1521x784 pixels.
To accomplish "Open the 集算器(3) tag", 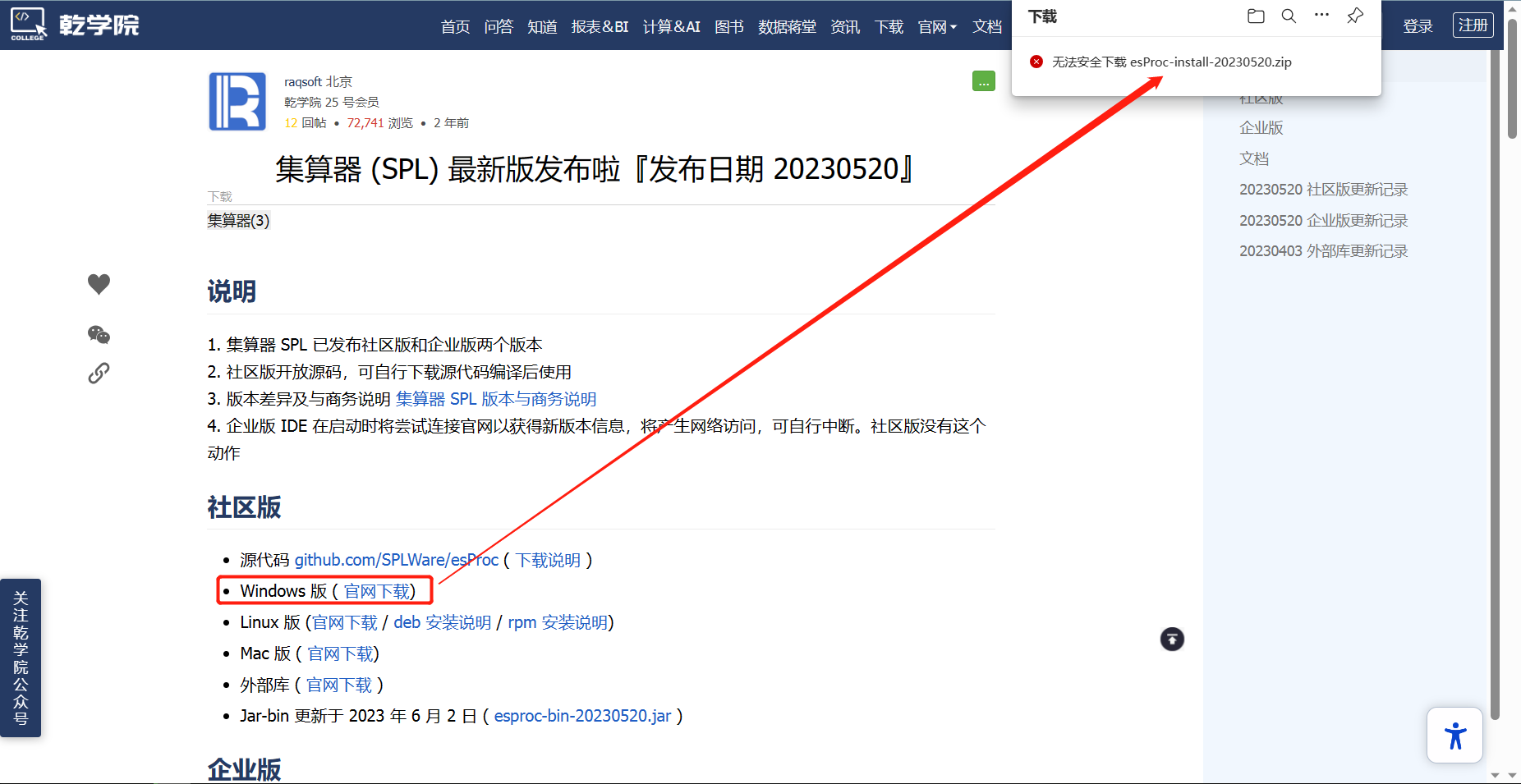I will point(238,221).
